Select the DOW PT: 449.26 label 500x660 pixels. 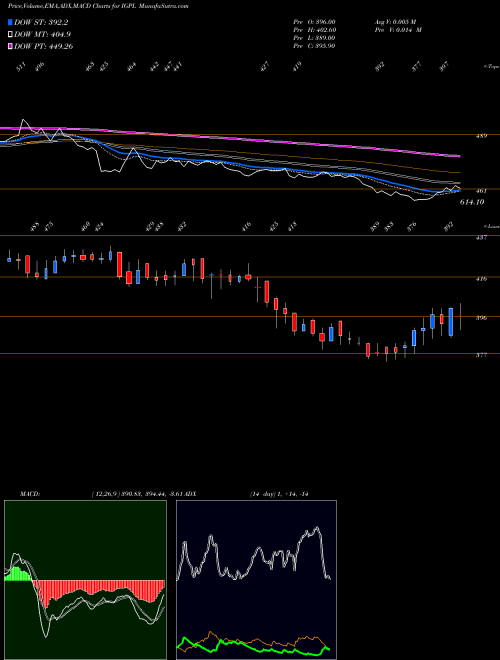(x=43, y=47)
